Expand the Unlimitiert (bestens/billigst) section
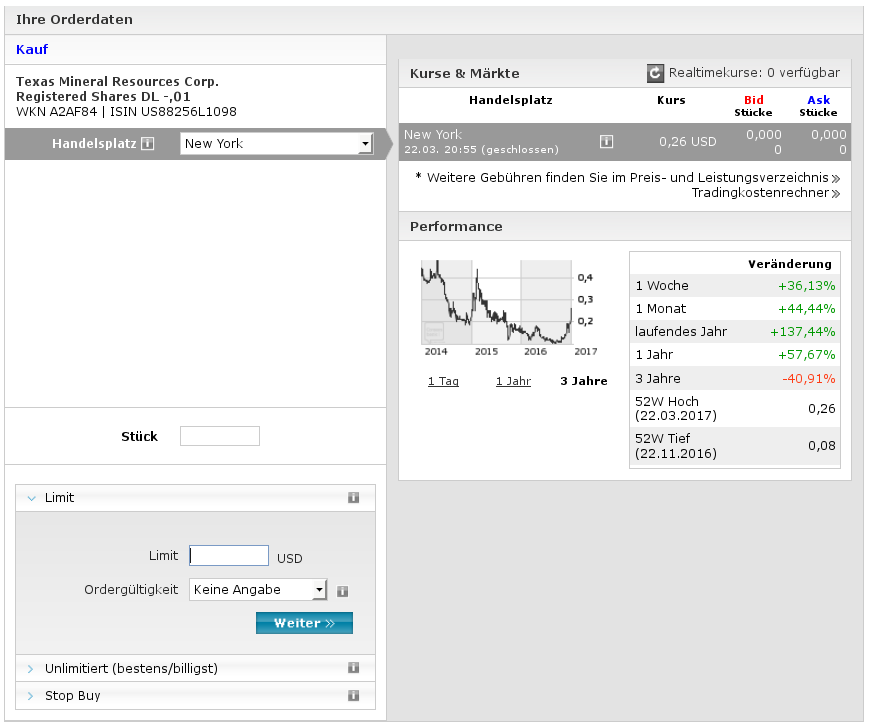 click(130, 668)
